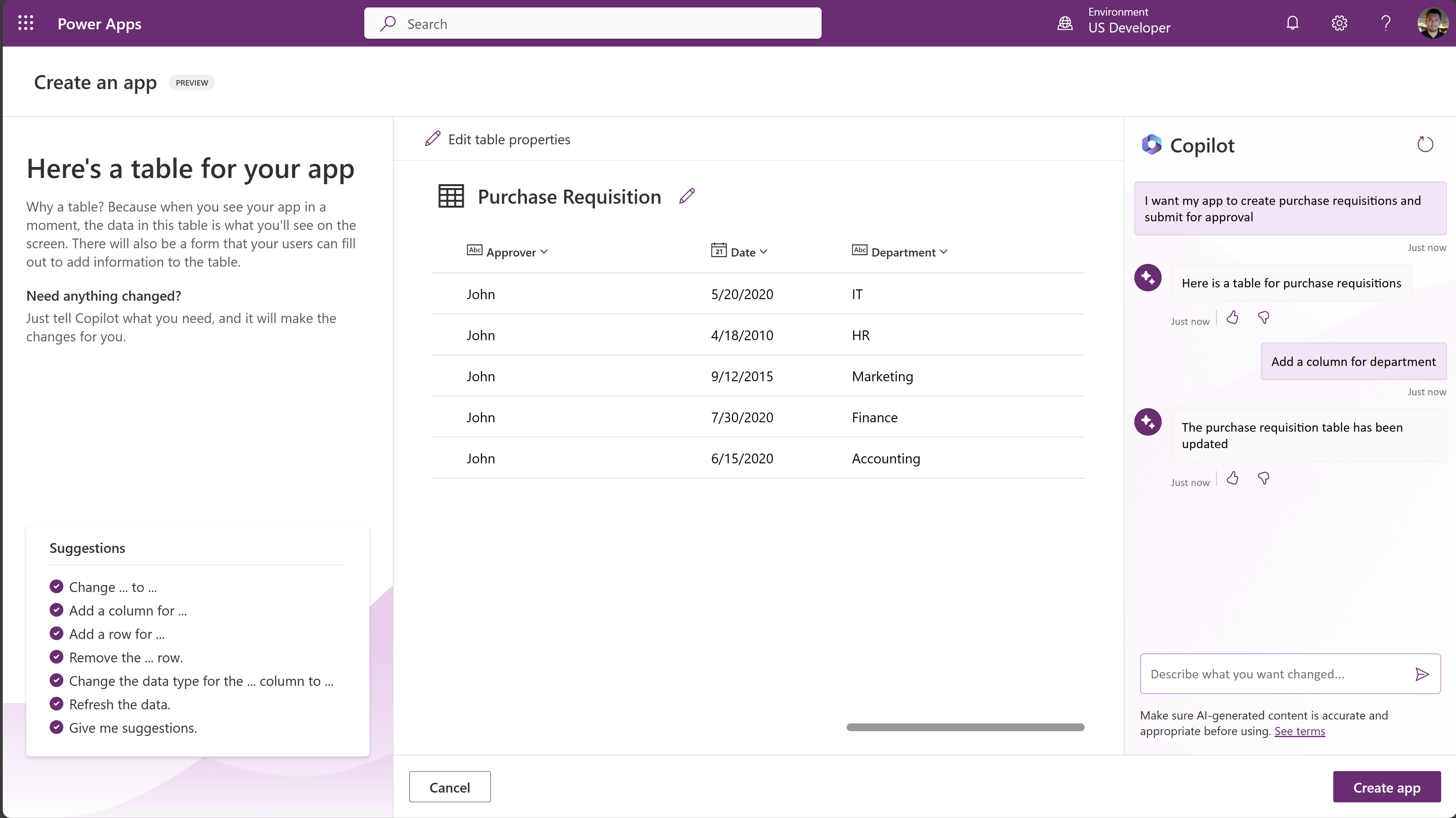
Task: Expand the Department column menu
Action: point(944,251)
